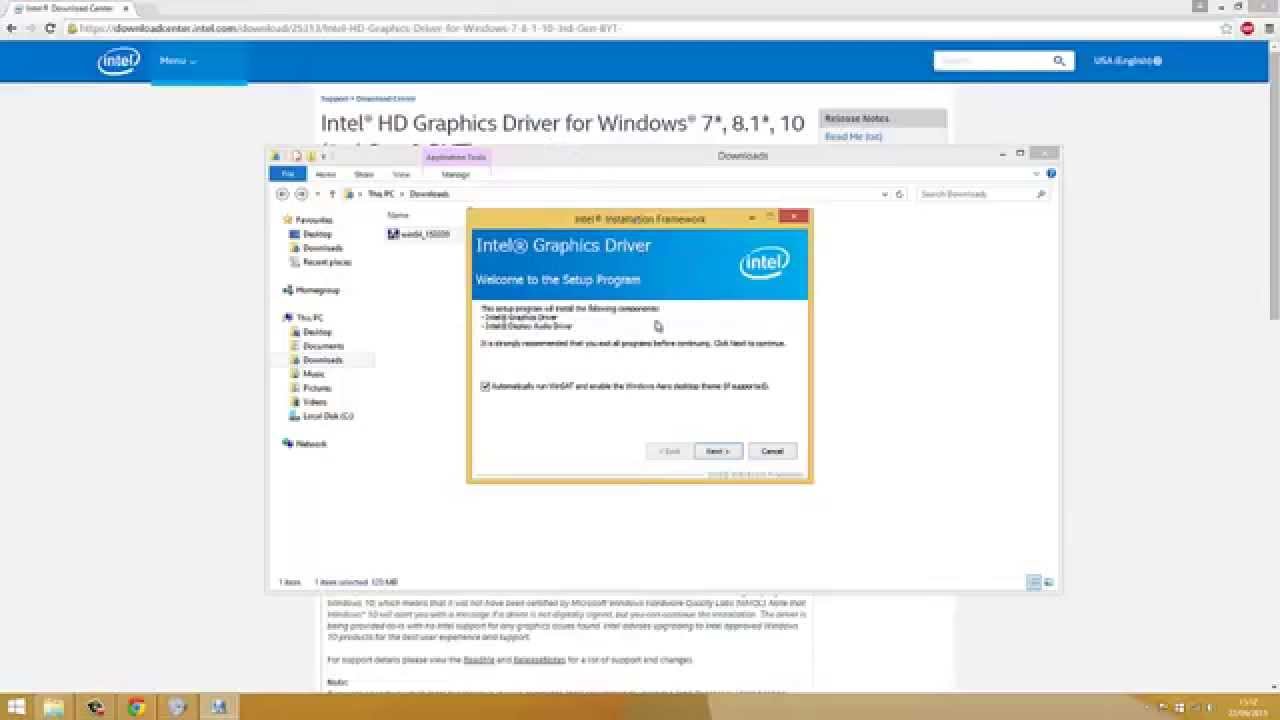Open the Share ribbon tab in Explorer

[x=364, y=174]
